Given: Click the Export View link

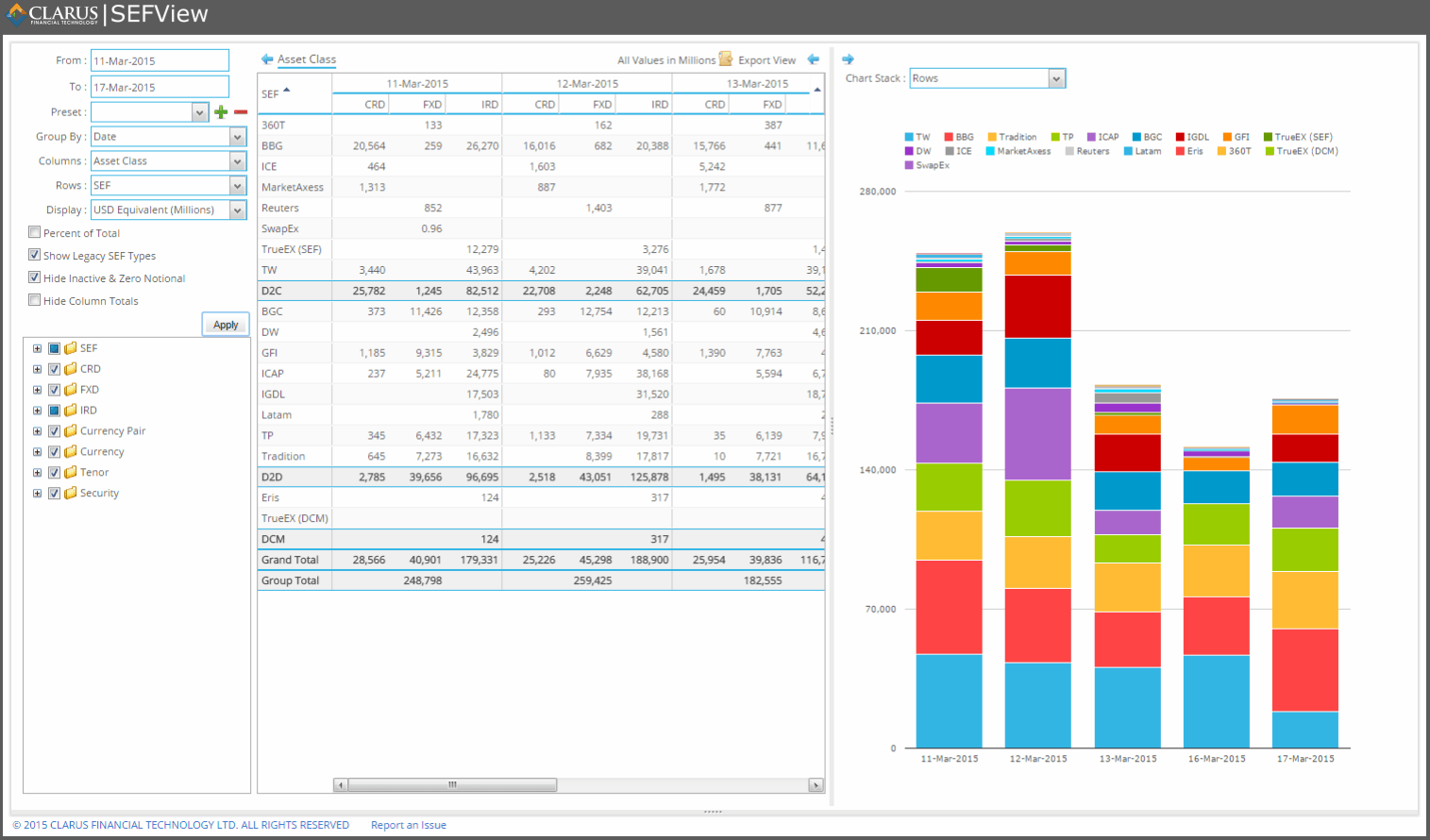Looking at the screenshot, I should click(766, 60).
